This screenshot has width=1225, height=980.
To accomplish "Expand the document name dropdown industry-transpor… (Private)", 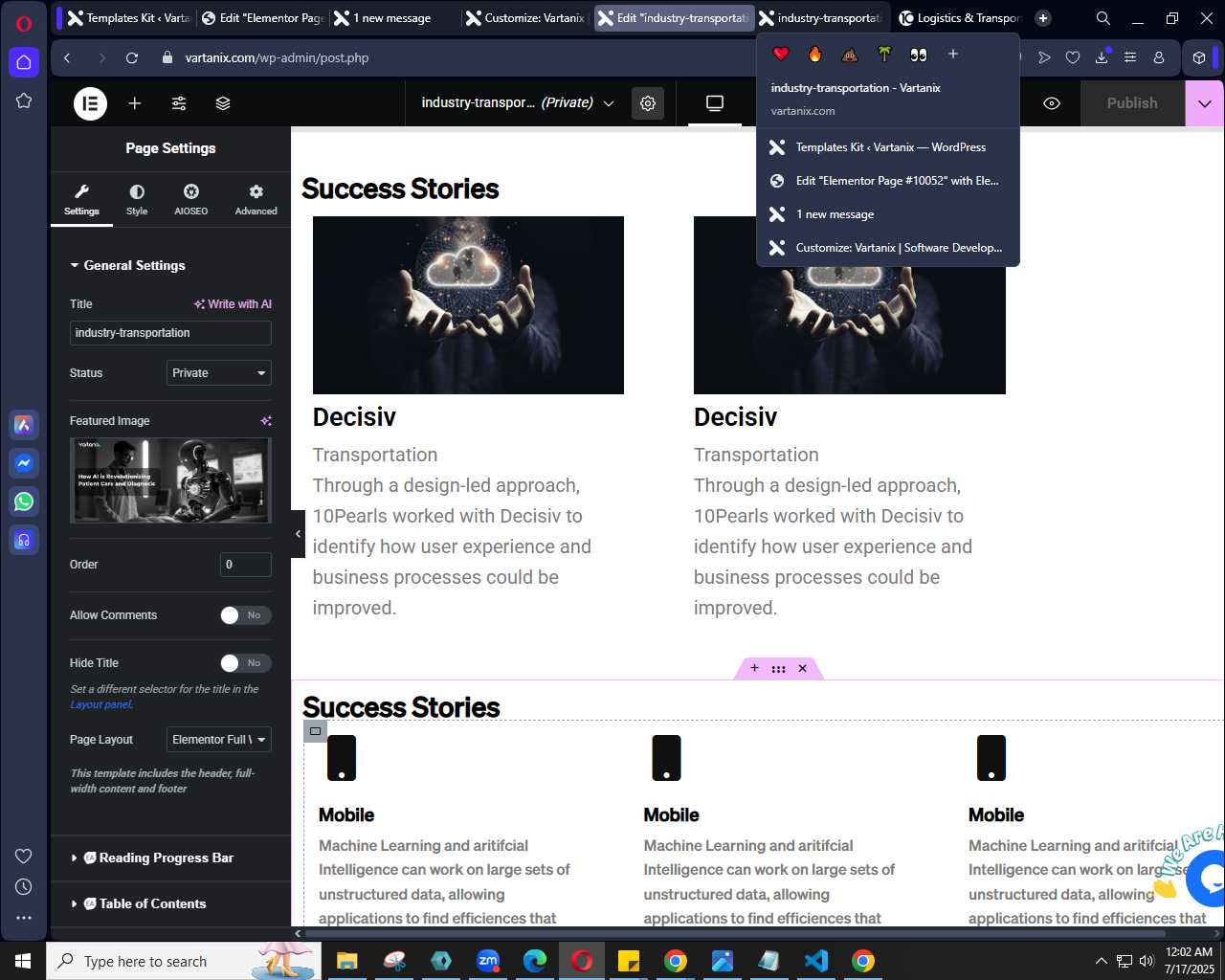I will (518, 103).
